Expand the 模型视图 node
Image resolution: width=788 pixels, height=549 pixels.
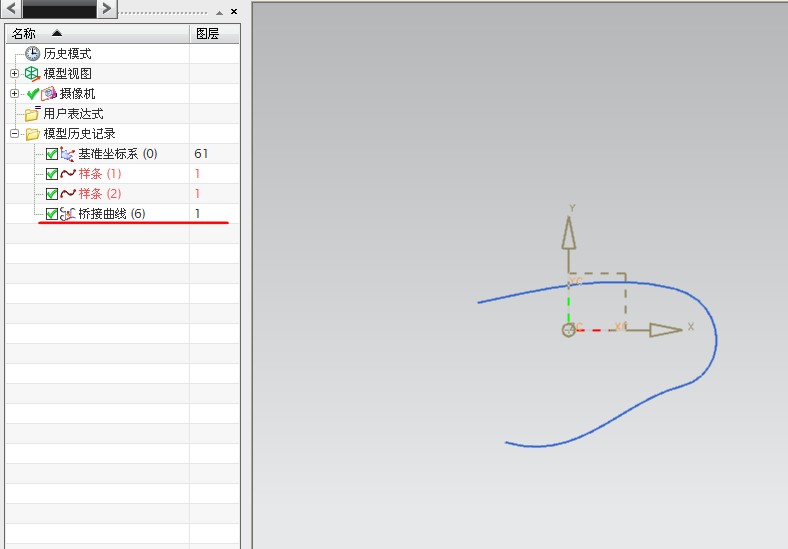tap(15, 73)
